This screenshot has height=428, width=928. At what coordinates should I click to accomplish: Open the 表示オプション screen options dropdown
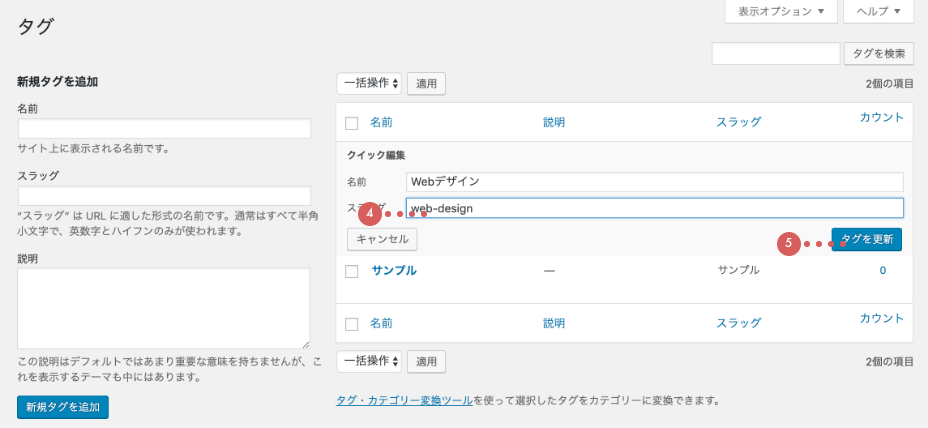pos(780,12)
